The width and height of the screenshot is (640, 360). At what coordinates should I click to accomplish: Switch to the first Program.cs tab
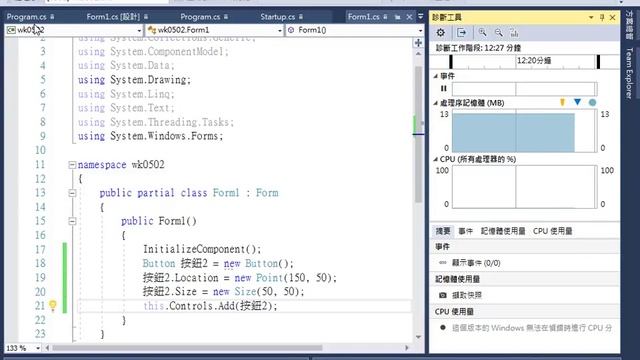27,17
